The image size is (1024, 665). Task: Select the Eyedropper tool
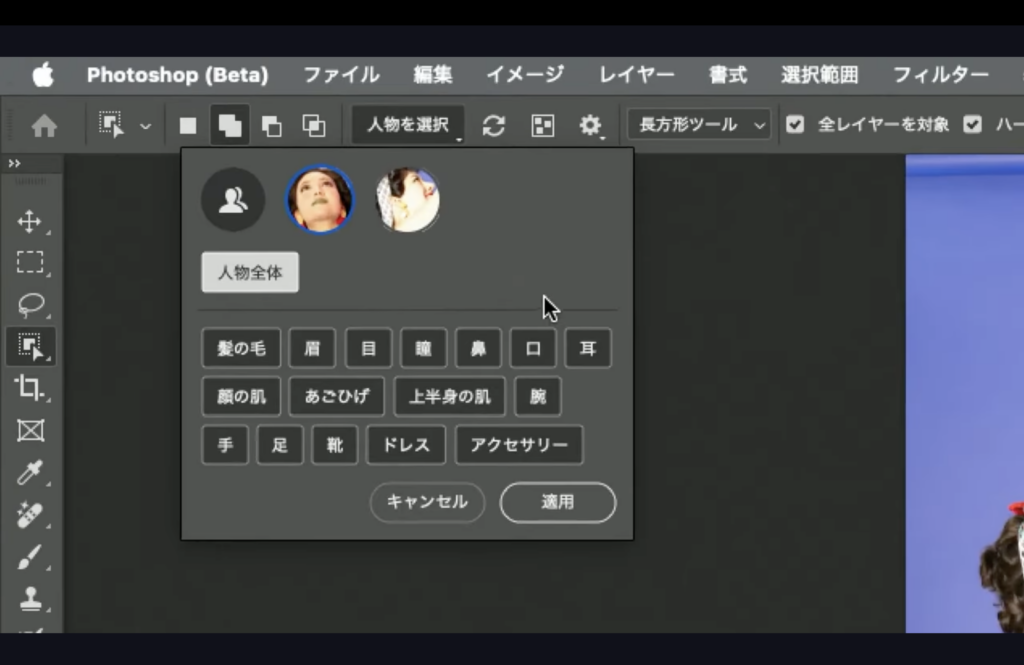click(30, 472)
